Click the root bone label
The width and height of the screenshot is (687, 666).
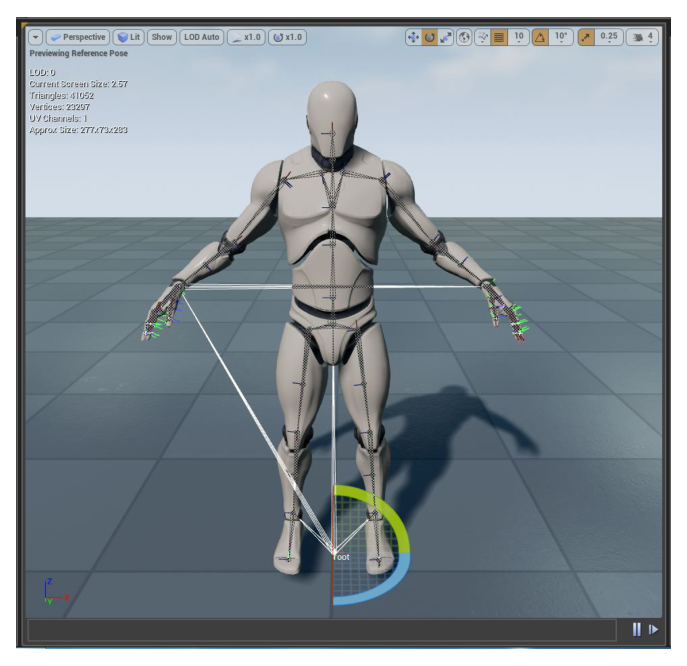341,557
